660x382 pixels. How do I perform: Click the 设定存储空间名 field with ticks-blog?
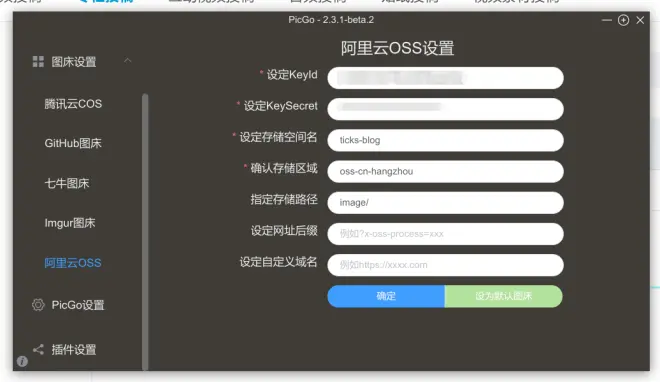click(x=445, y=140)
